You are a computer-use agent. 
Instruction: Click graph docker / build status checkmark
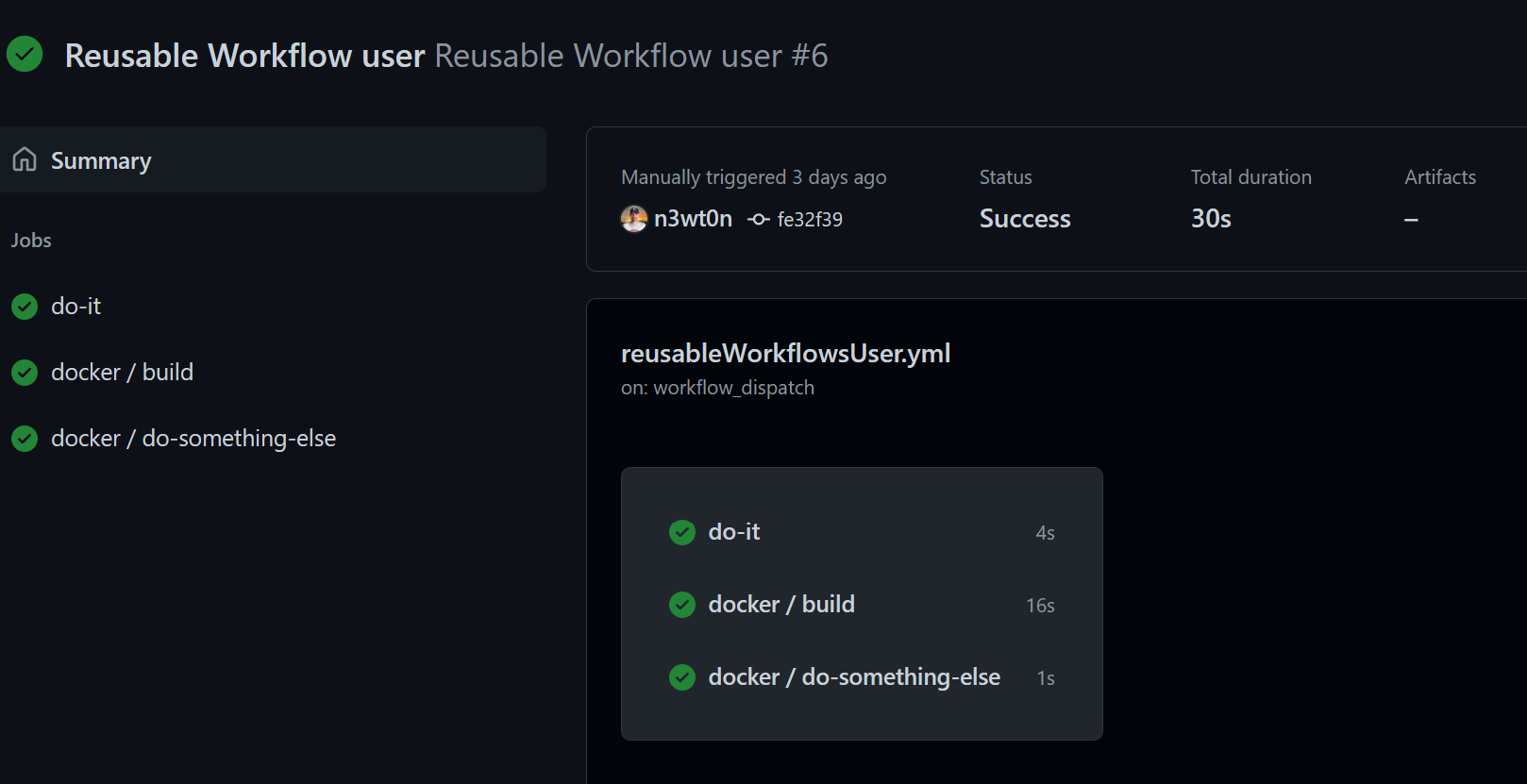coord(682,605)
